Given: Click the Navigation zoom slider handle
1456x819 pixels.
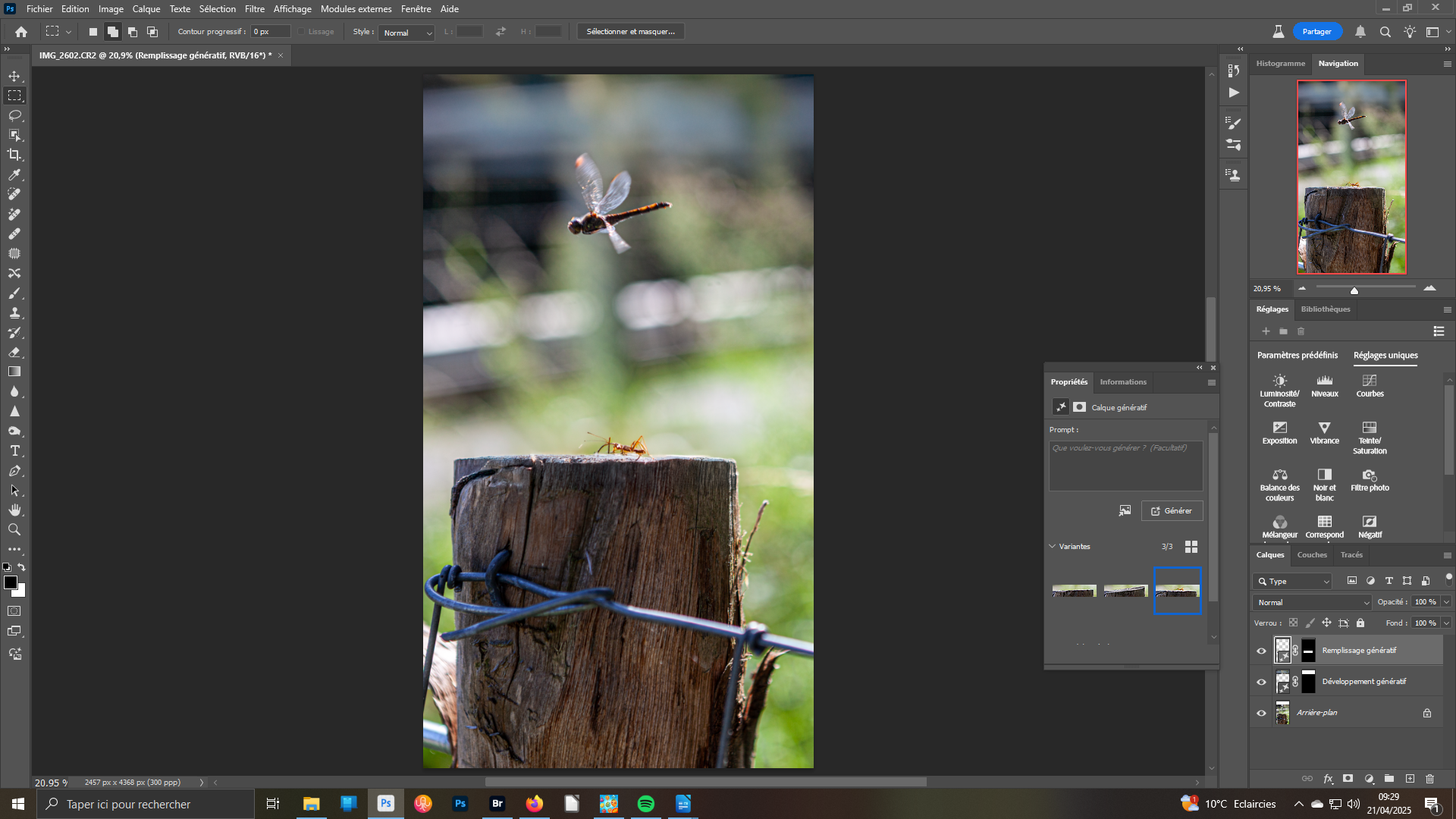Looking at the screenshot, I should tap(1354, 290).
